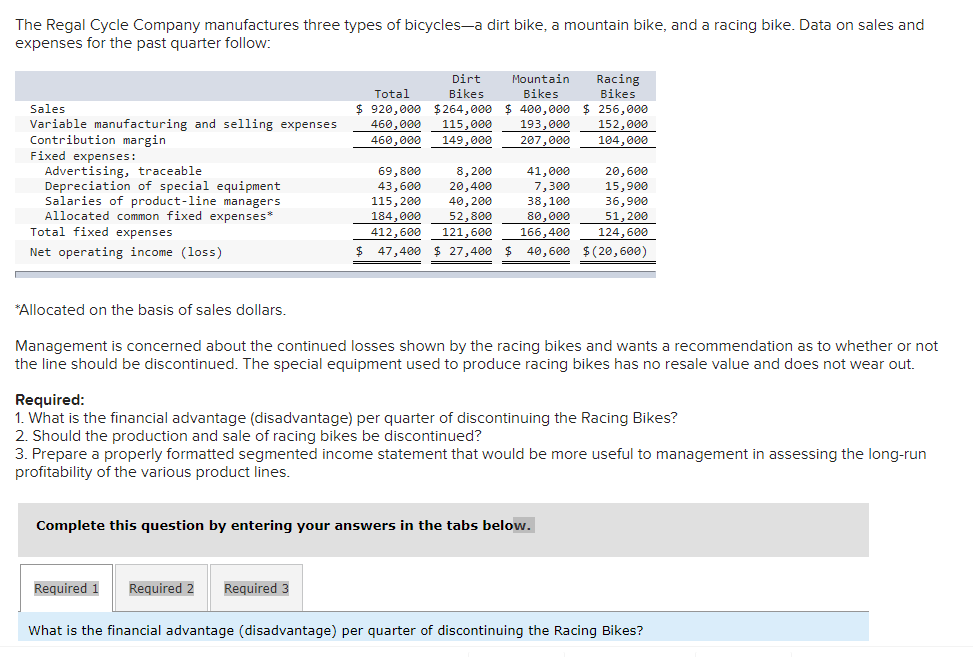Viewport: 973px width, 657px height.
Task: Click Dirt Bikes sales $264,000
Action: [x=462, y=109]
